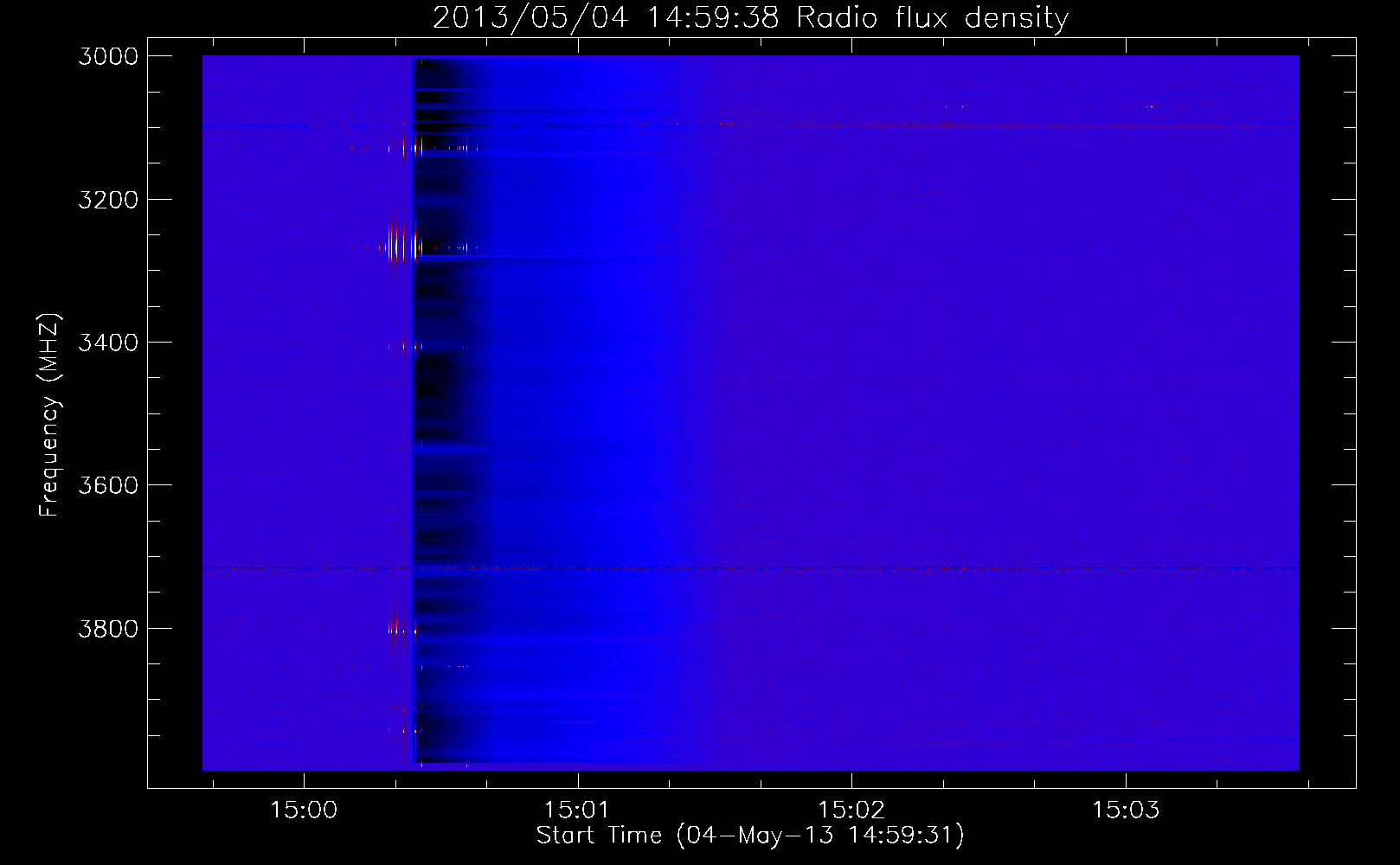Click the 3000 frequency tick label
1400x865 pixels.
point(108,56)
